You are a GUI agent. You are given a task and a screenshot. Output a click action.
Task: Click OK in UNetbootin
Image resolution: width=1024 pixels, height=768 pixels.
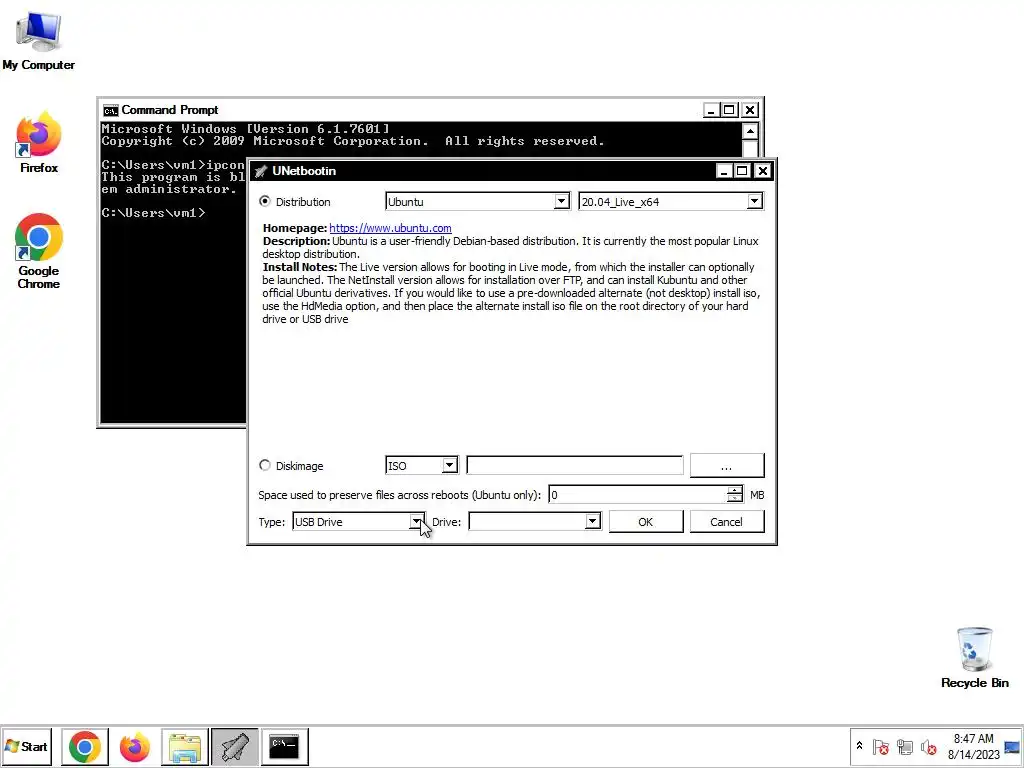(646, 522)
